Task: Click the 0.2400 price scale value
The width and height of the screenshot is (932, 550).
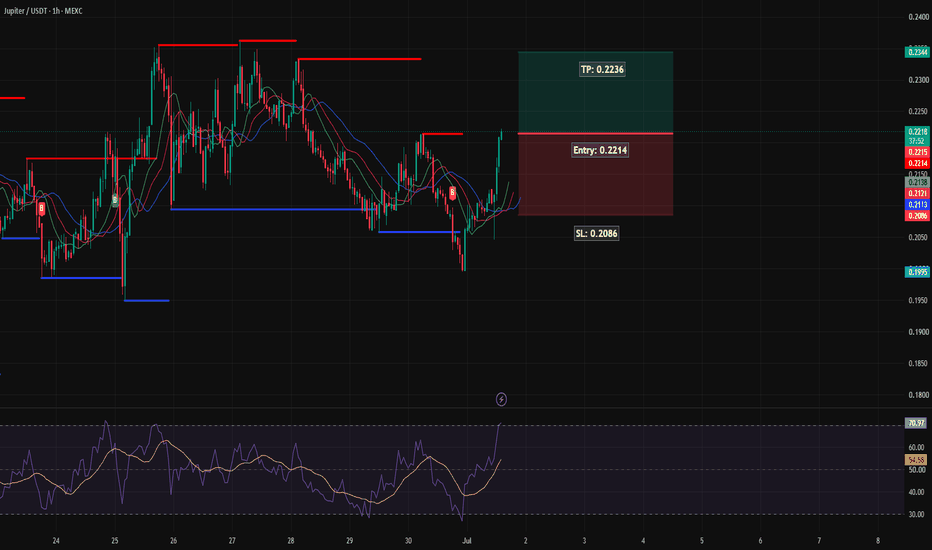Action: click(x=918, y=17)
